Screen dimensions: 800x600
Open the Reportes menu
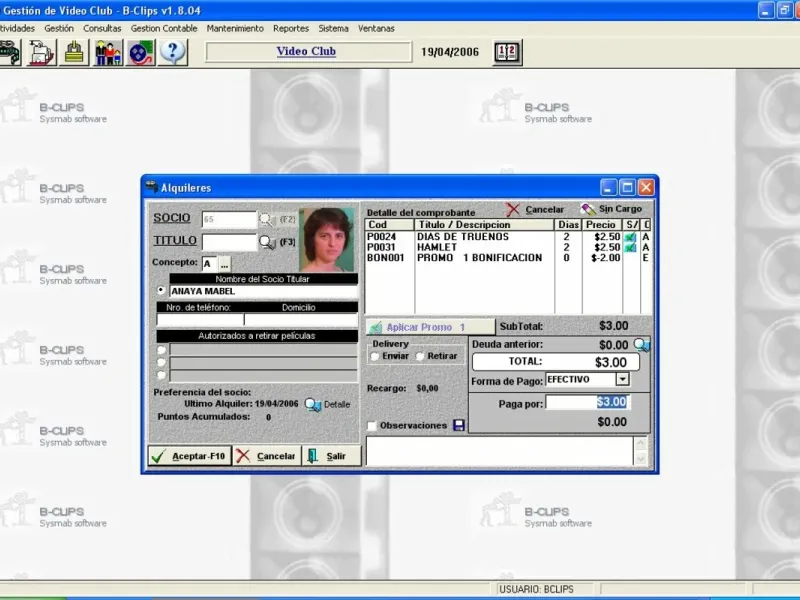point(291,29)
